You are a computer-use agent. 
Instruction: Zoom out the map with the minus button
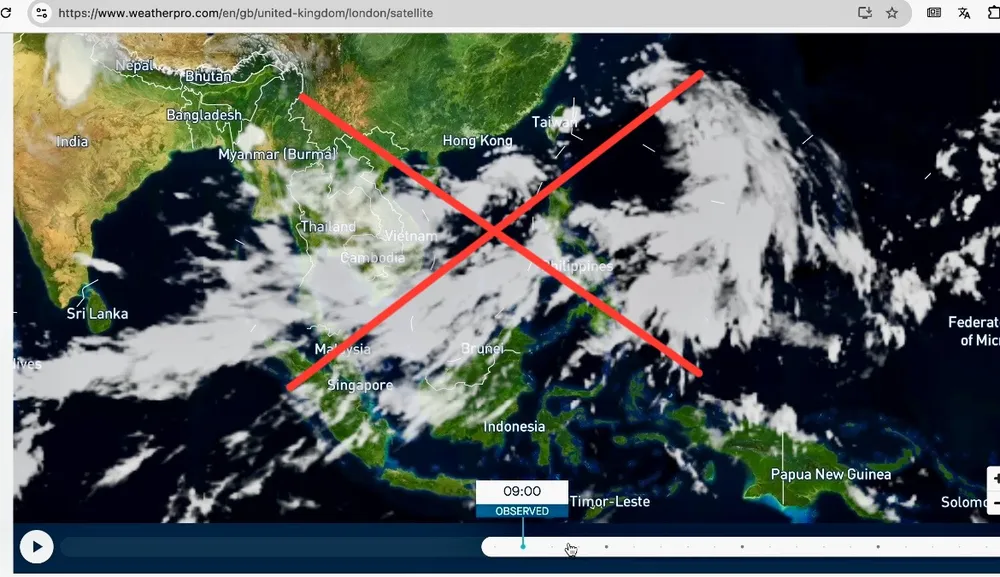pos(995,502)
